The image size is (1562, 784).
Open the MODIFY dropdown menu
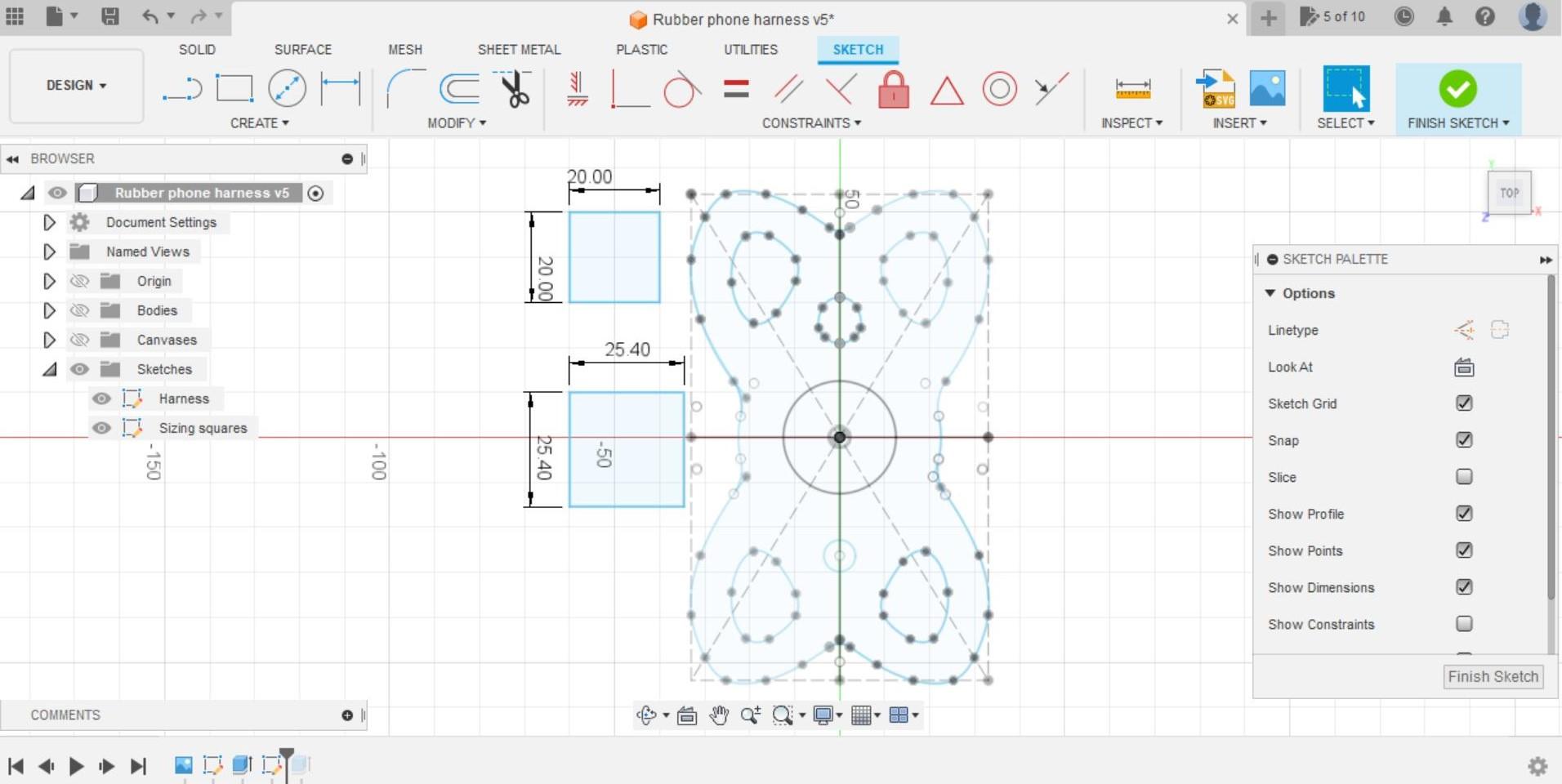tap(457, 123)
